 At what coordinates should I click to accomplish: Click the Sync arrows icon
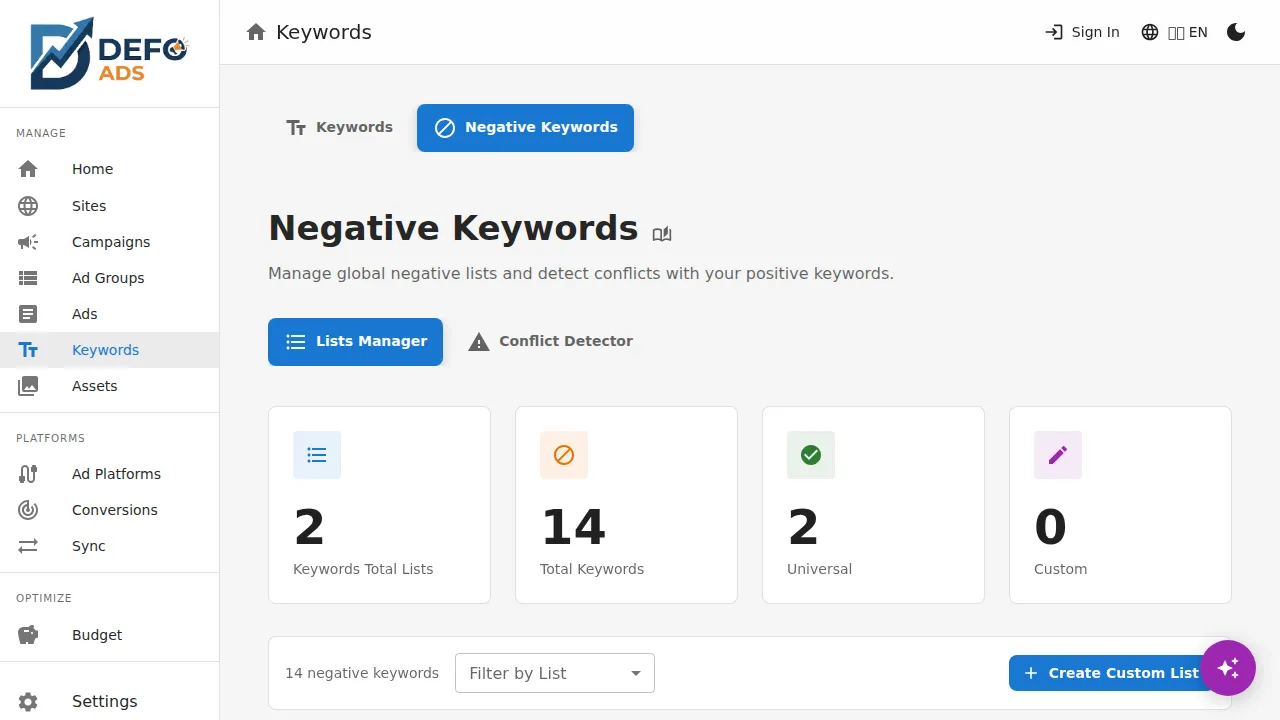click(28, 546)
